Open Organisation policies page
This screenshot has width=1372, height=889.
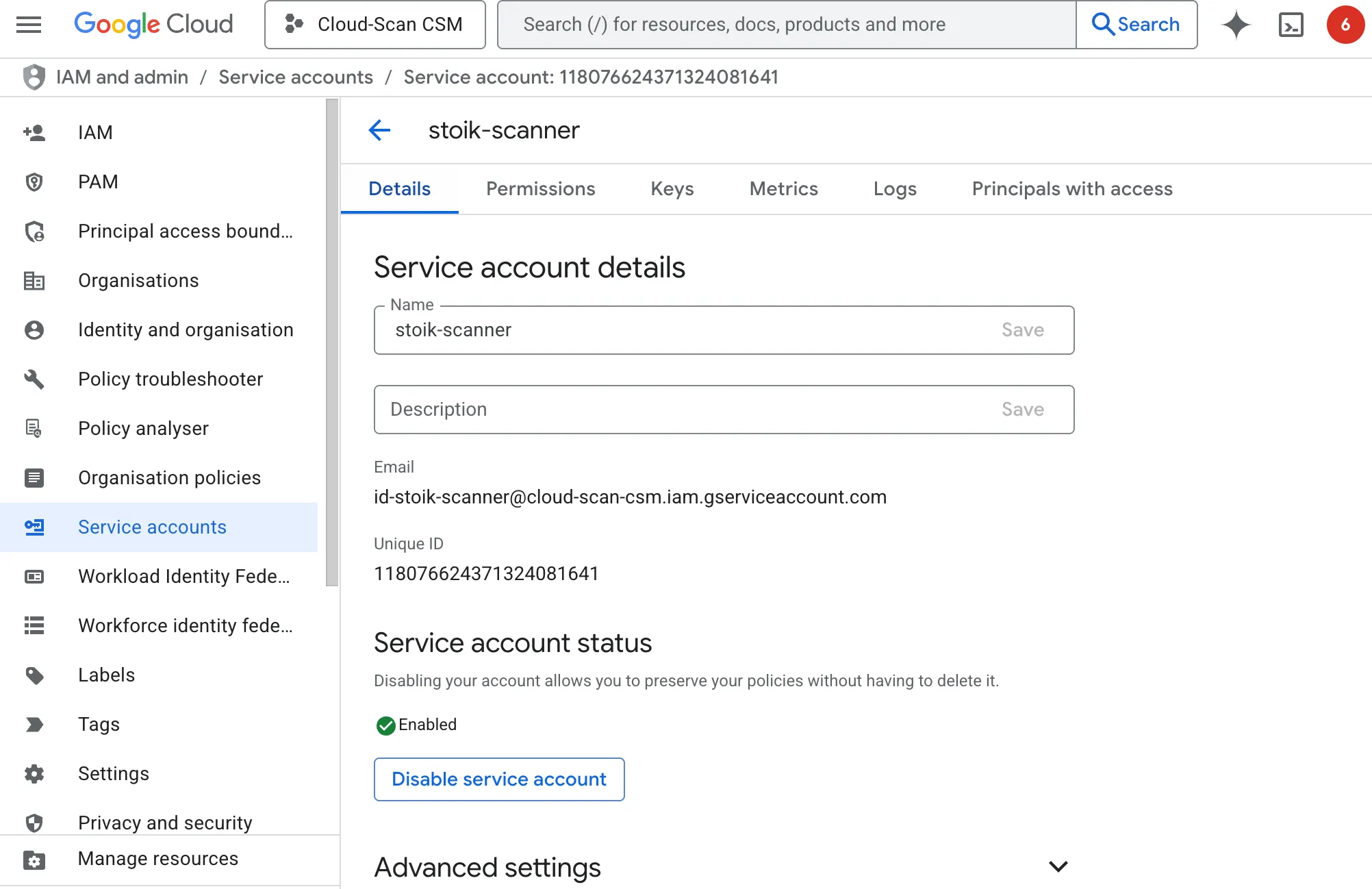pyautogui.click(x=159, y=477)
